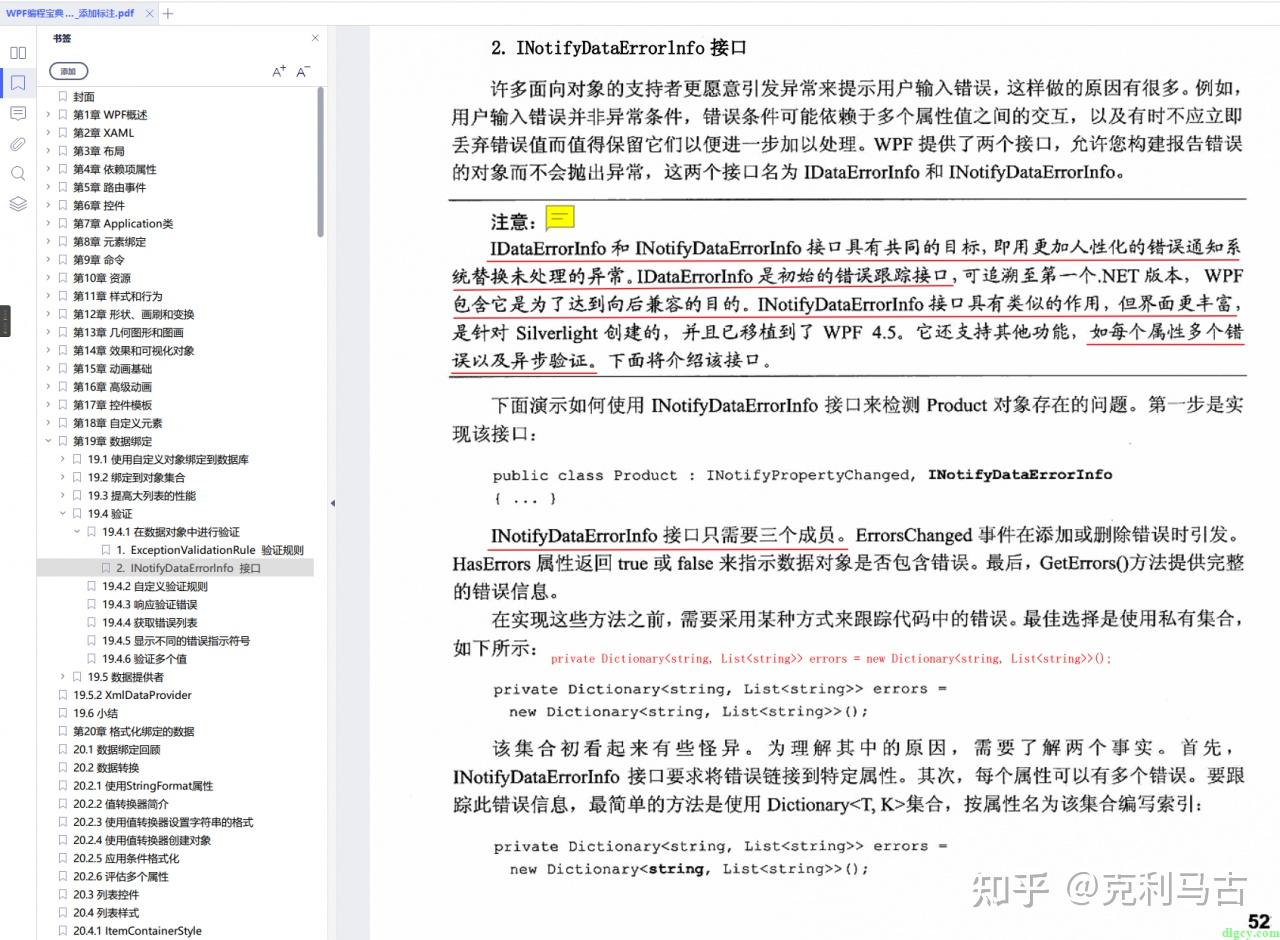Expand 19.5 数据提供者 bookmark

point(63,677)
